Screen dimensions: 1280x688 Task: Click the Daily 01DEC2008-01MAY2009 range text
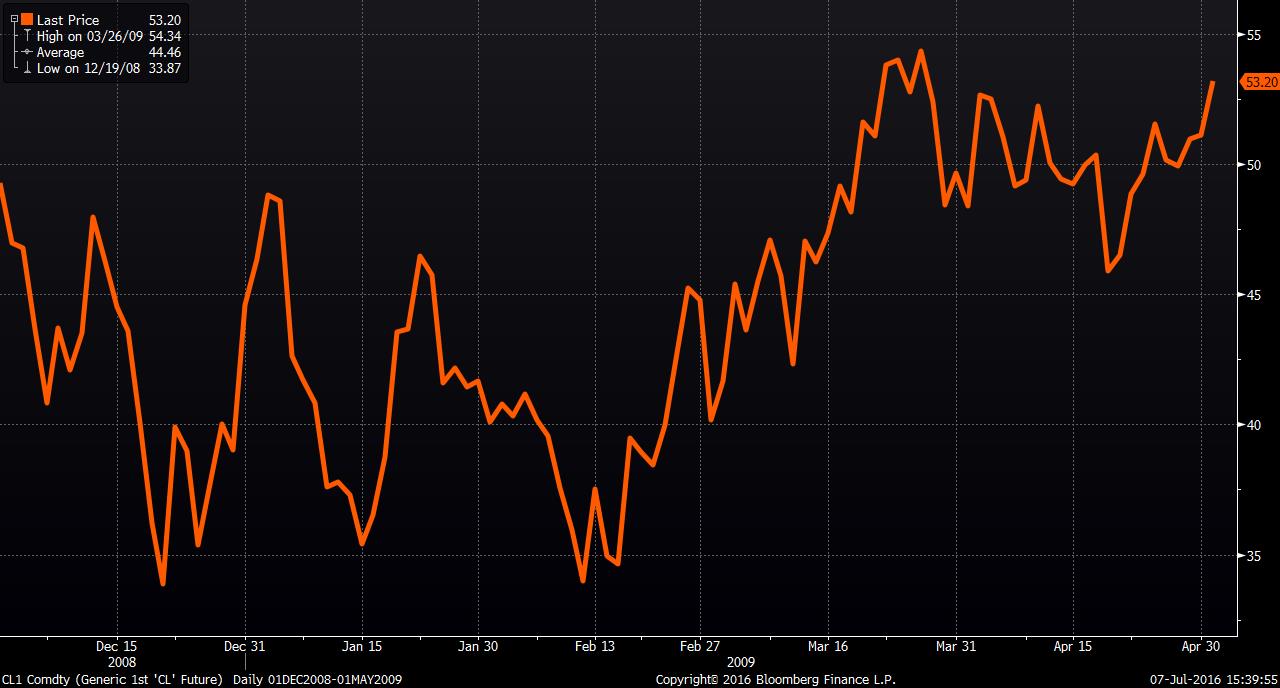tap(317, 679)
